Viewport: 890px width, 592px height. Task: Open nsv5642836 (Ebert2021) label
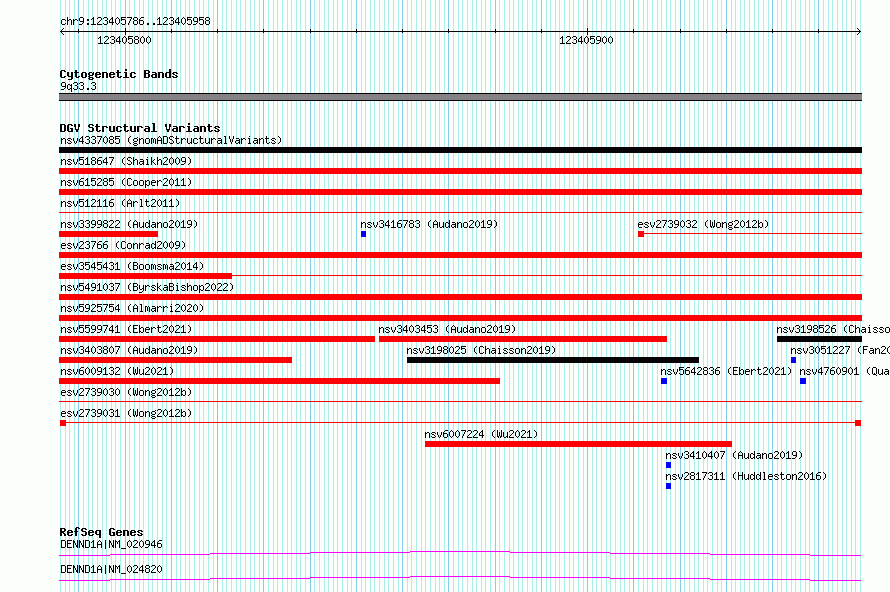726,371
